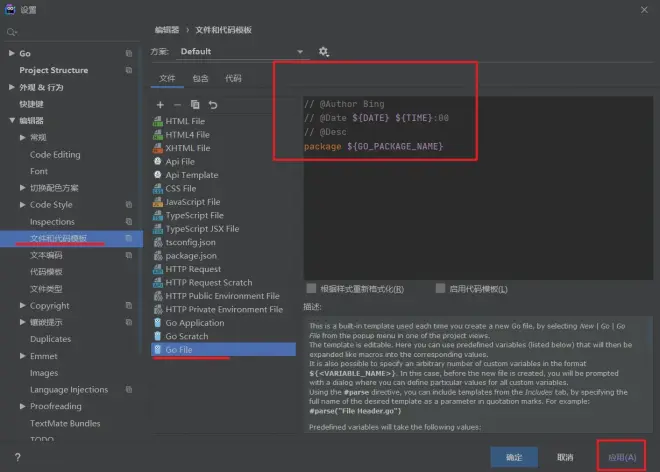Click the 确定 button
660x472 pixels.
click(x=514, y=457)
